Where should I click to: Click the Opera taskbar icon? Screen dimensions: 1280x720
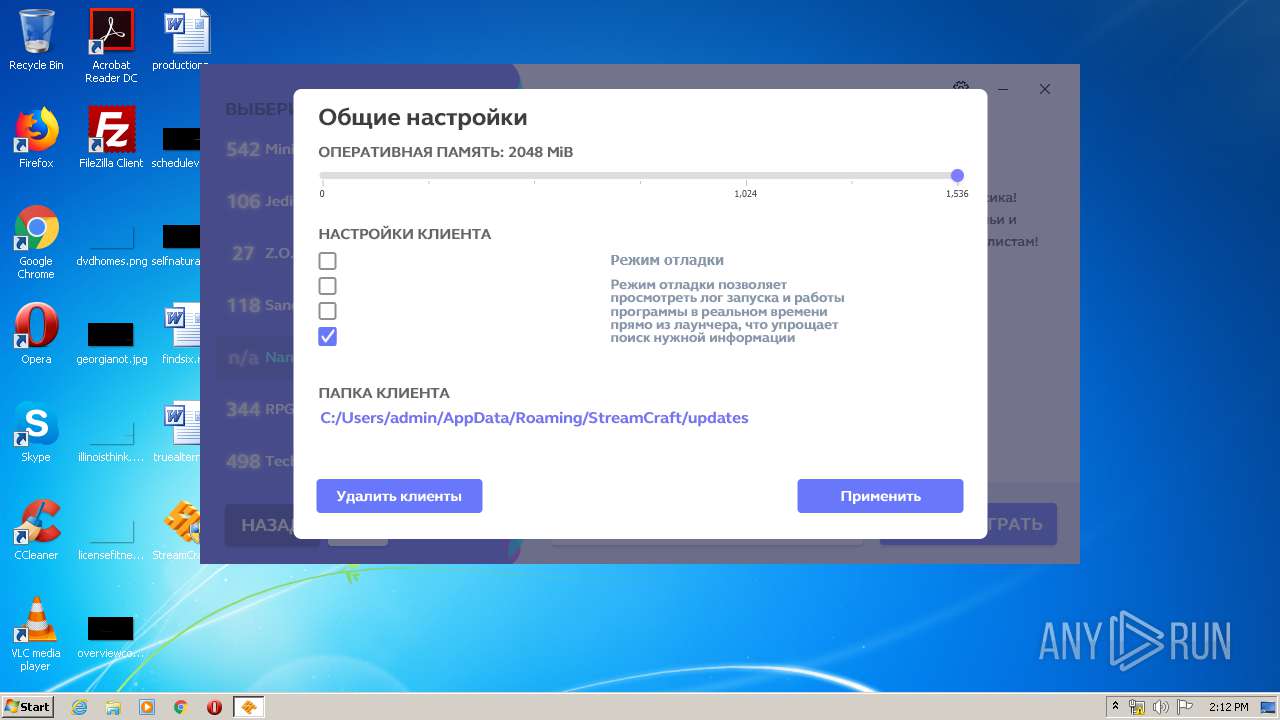tap(214, 707)
